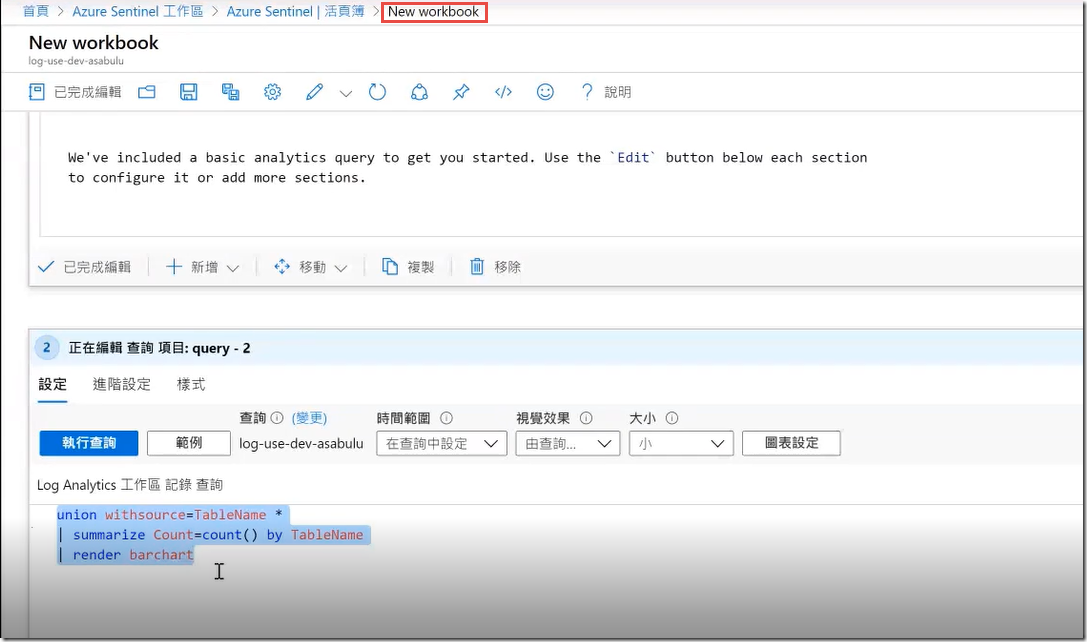Viewport: 1087px width, 642px height.
Task: Expand chevron next to pencil icon
Action: click(345, 93)
